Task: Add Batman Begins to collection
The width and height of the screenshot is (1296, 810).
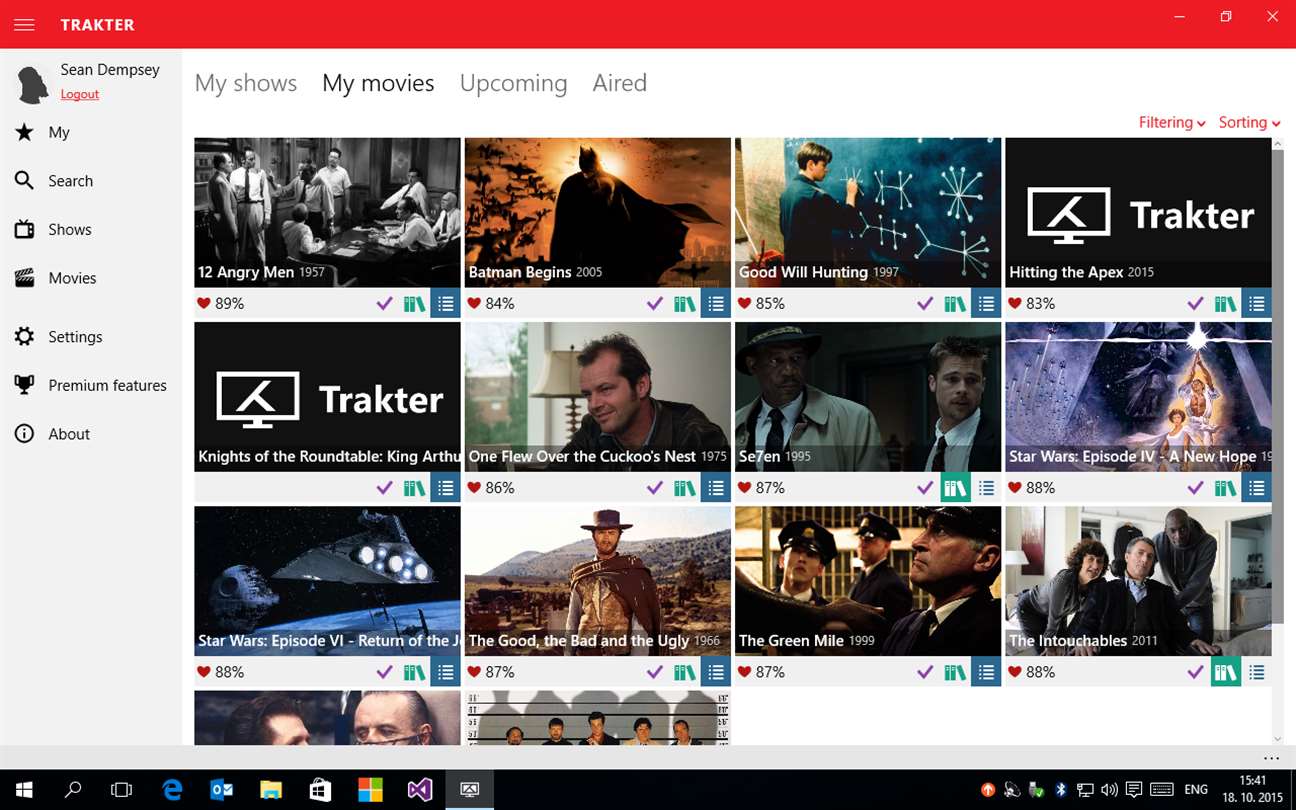Action: click(x=685, y=304)
